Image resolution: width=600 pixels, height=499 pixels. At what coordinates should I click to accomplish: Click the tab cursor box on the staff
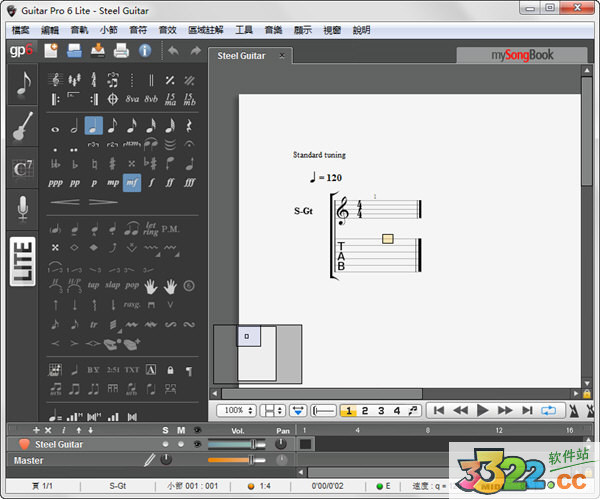[x=387, y=239]
